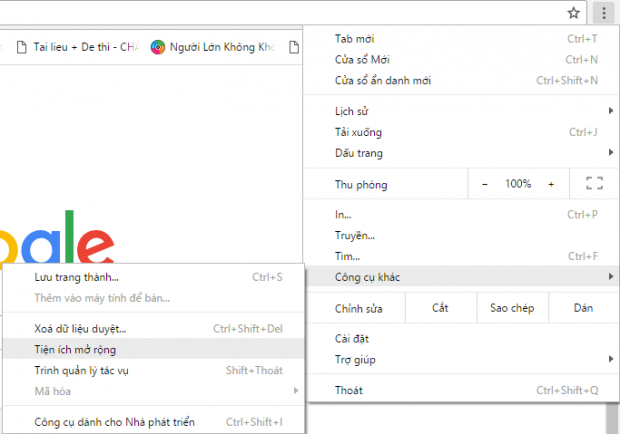Open the 'Người Lớn Không Kh' bookmark

[x=214, y=47]
